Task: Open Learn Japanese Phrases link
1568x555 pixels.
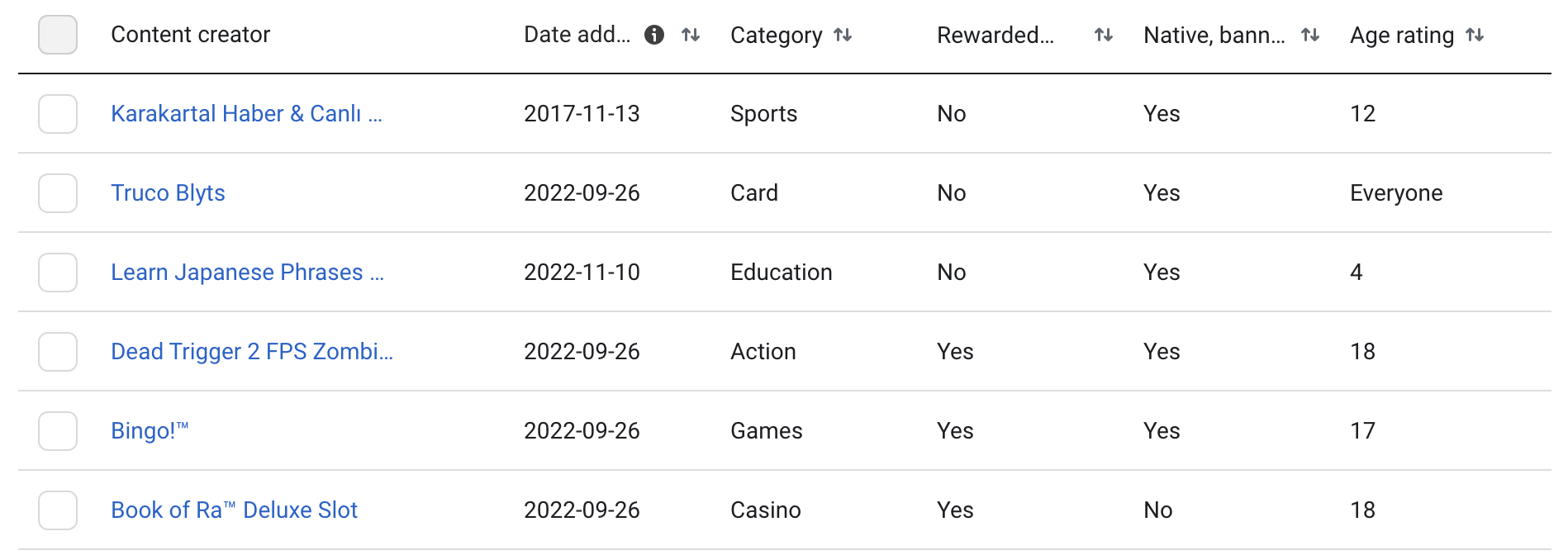Action: (x=247, y=273)
